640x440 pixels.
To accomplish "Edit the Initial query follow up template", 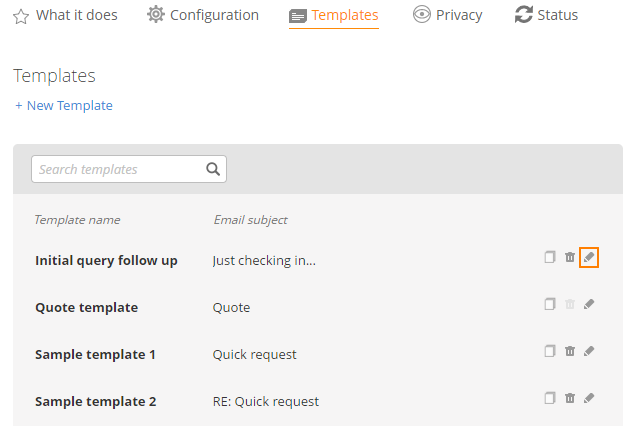I will click(589, 258).
